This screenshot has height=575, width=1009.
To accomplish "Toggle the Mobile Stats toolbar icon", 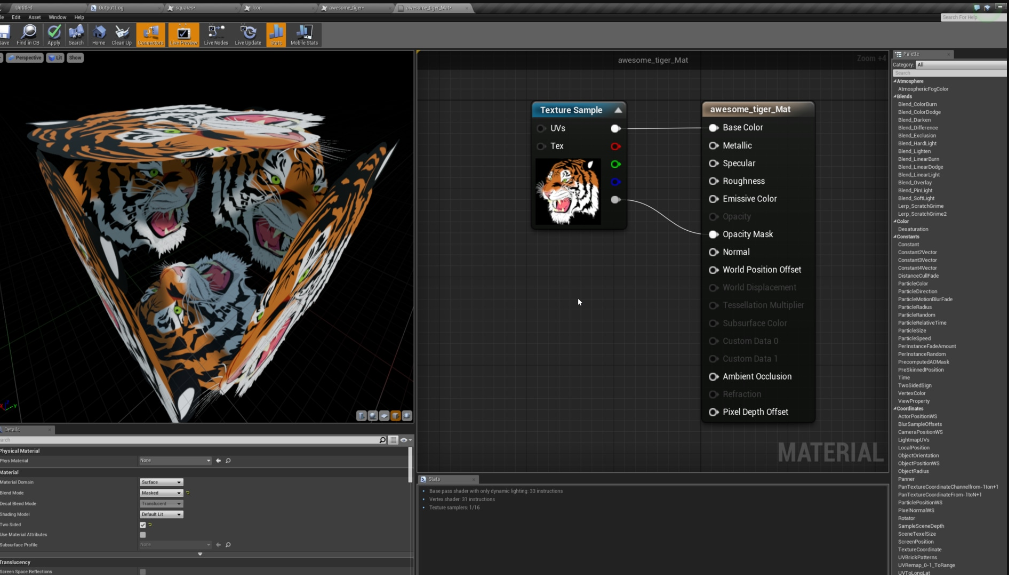I will coord(304,35).
